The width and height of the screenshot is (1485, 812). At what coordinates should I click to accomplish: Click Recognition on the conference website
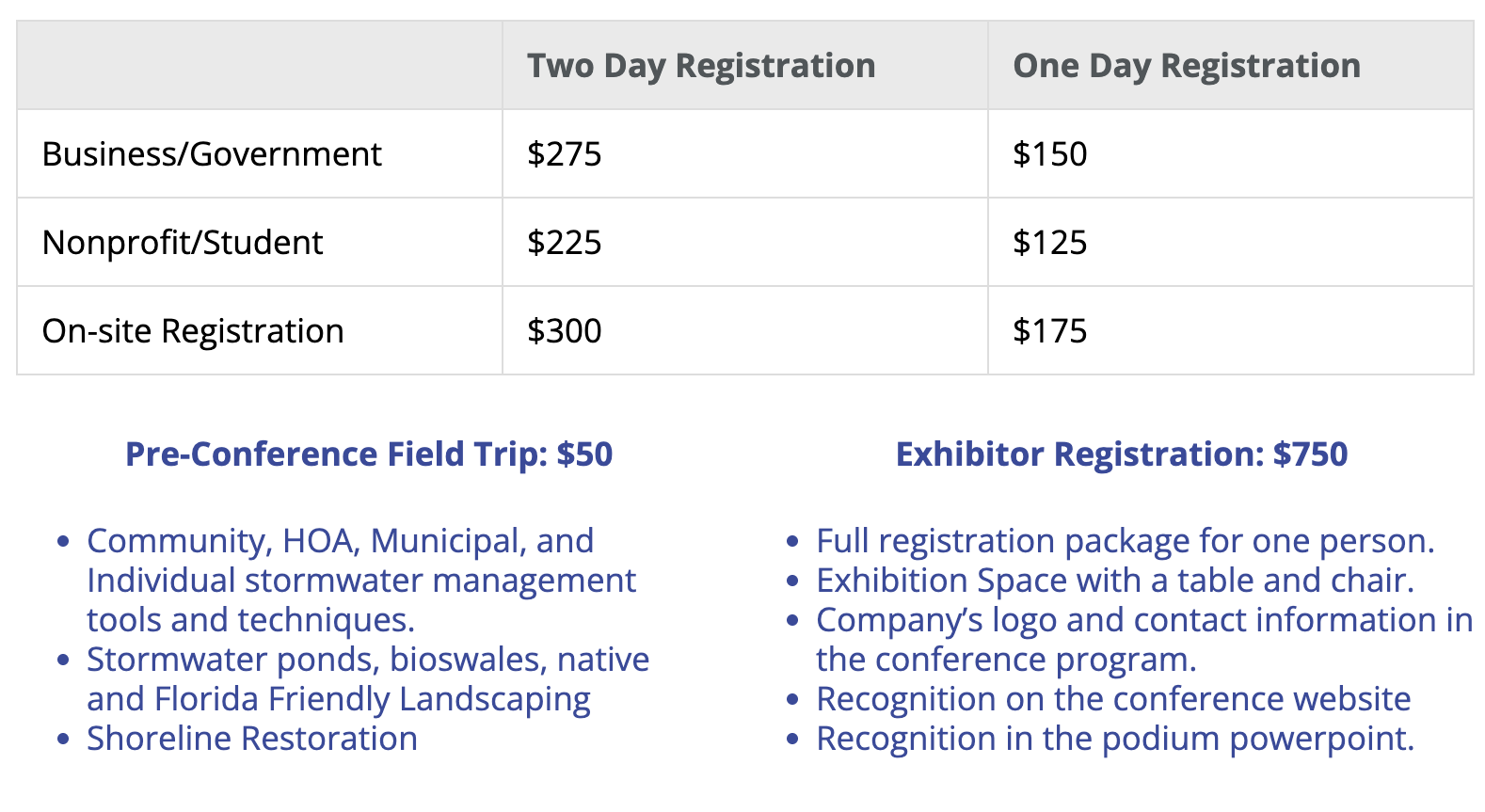coord(1113,699)
